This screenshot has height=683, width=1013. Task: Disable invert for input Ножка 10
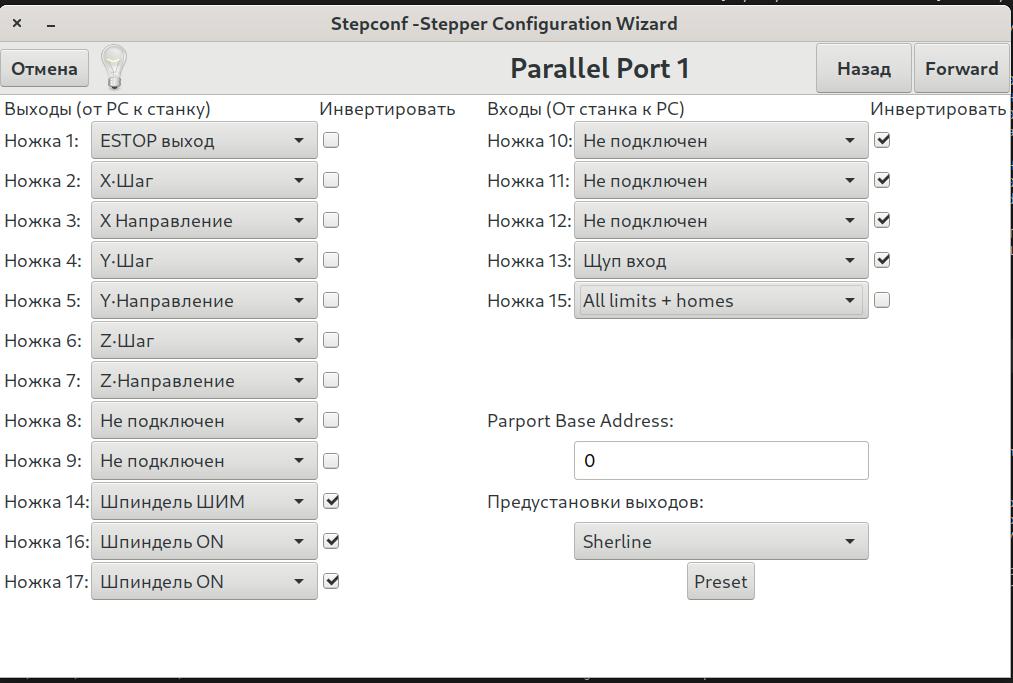(x=882, y=140)
